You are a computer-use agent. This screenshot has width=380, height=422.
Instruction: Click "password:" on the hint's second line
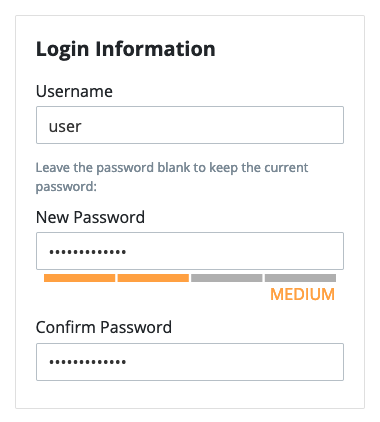click(x=66, y=187)
